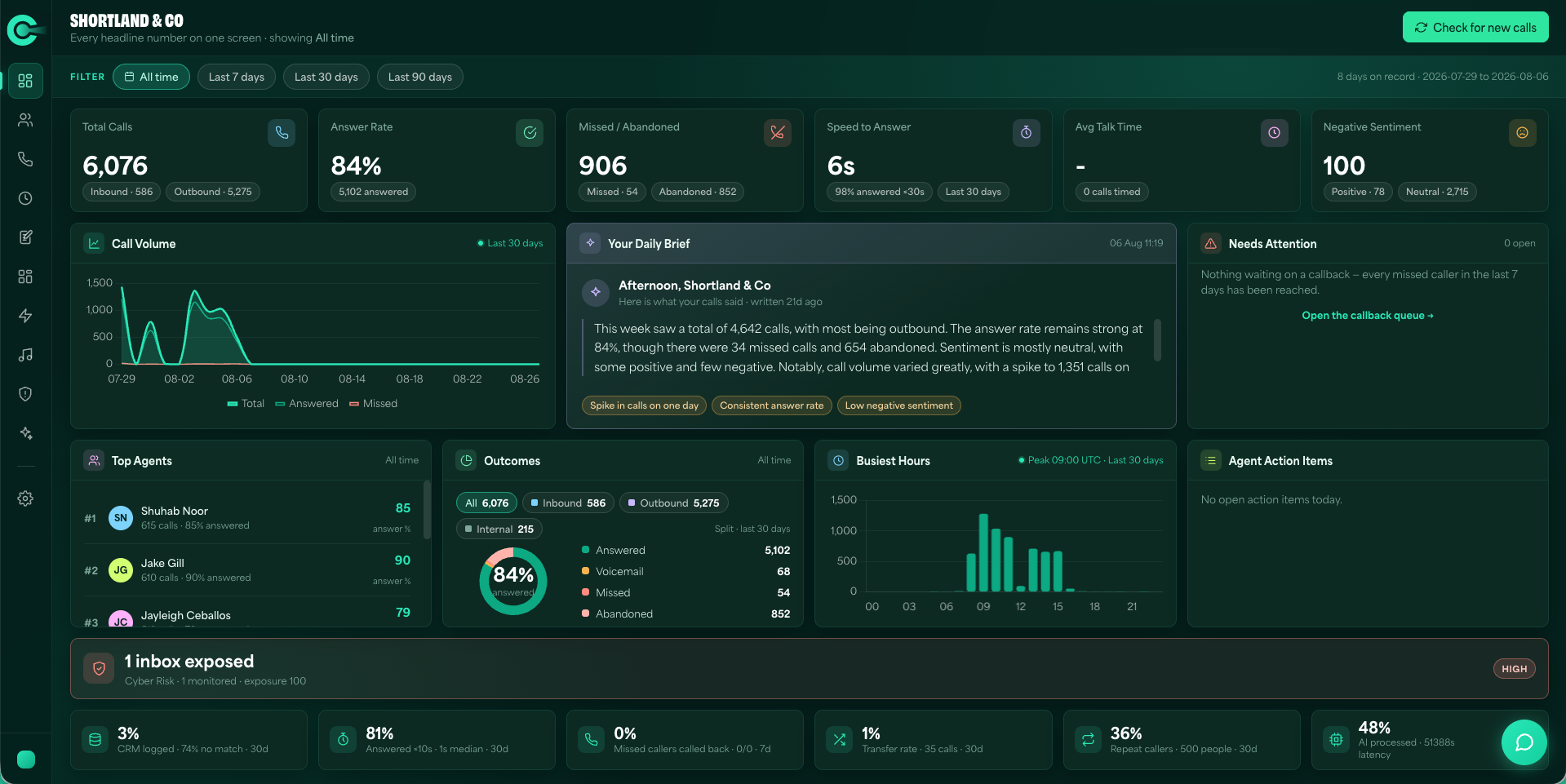Click the Call Volume chart icon
This screenshot has height=784, width=1566.
click(x=94, y=243)
